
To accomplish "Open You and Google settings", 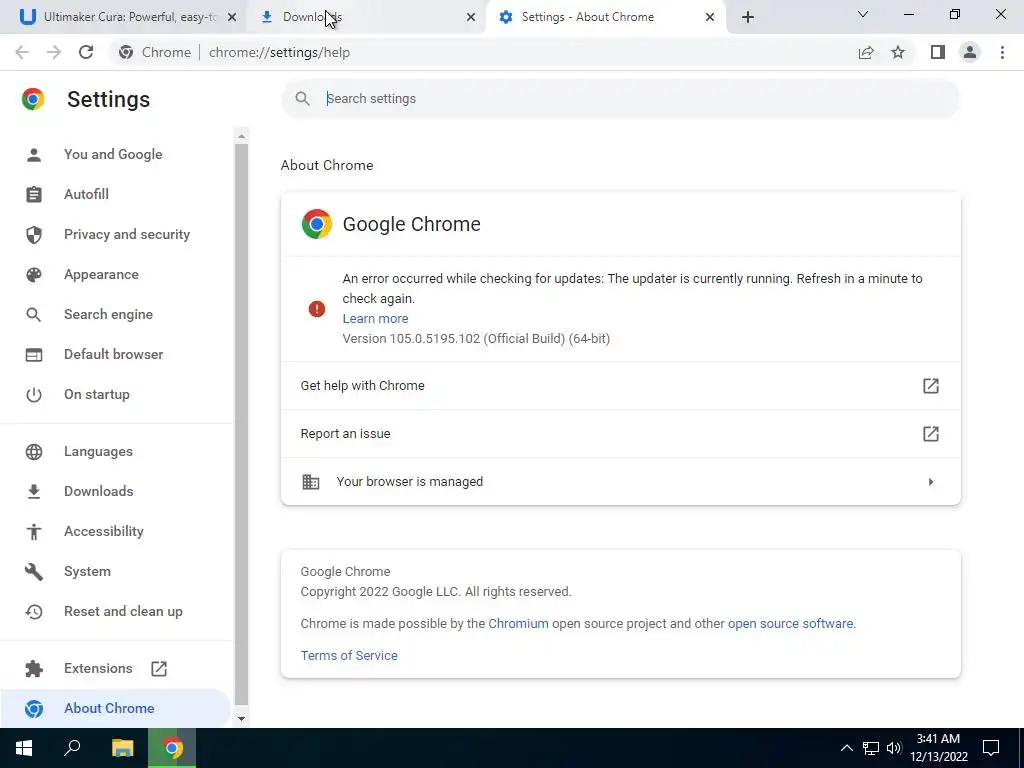I will tap(113, 154).
